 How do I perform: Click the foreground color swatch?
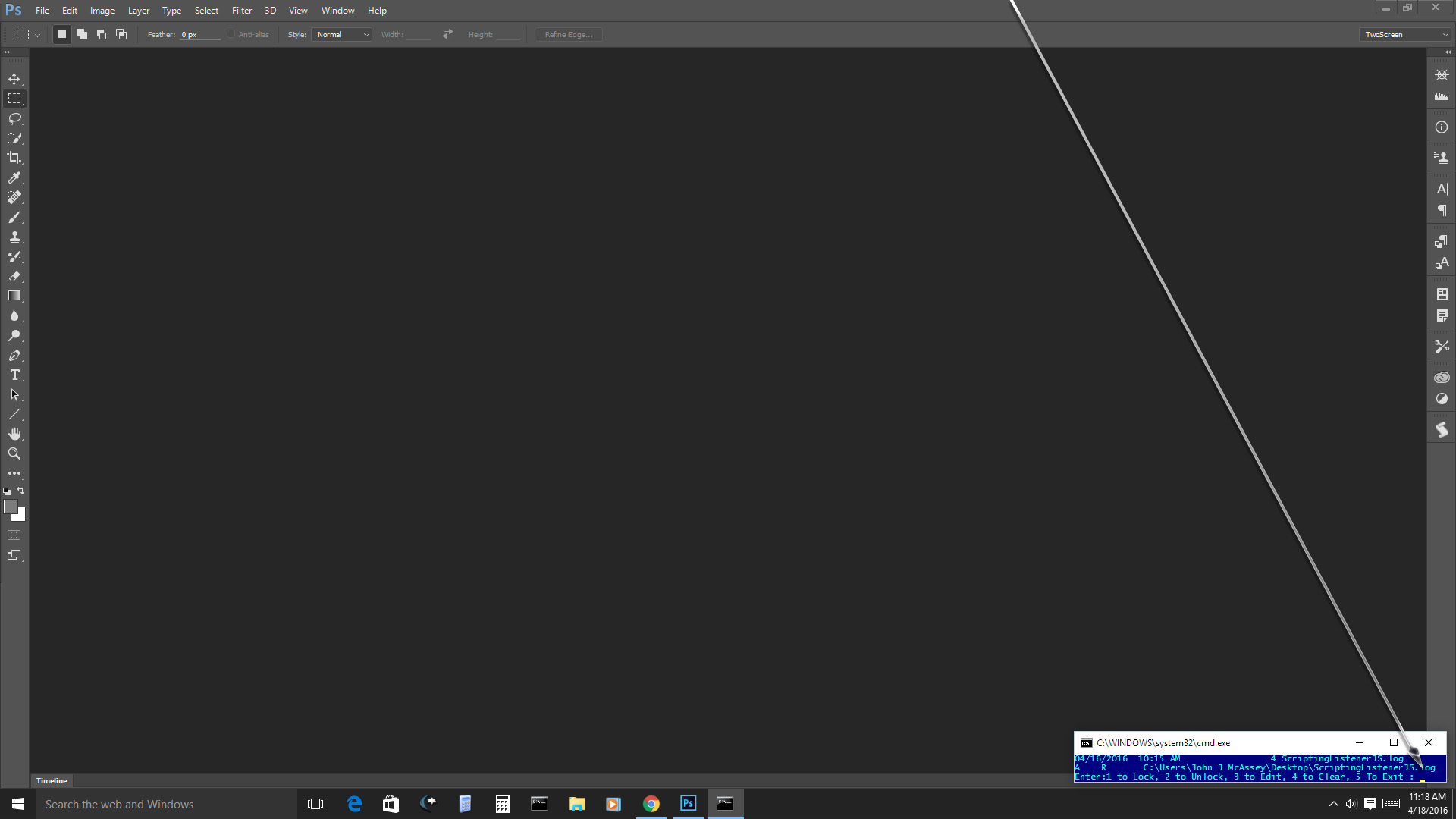pos(10,507)
